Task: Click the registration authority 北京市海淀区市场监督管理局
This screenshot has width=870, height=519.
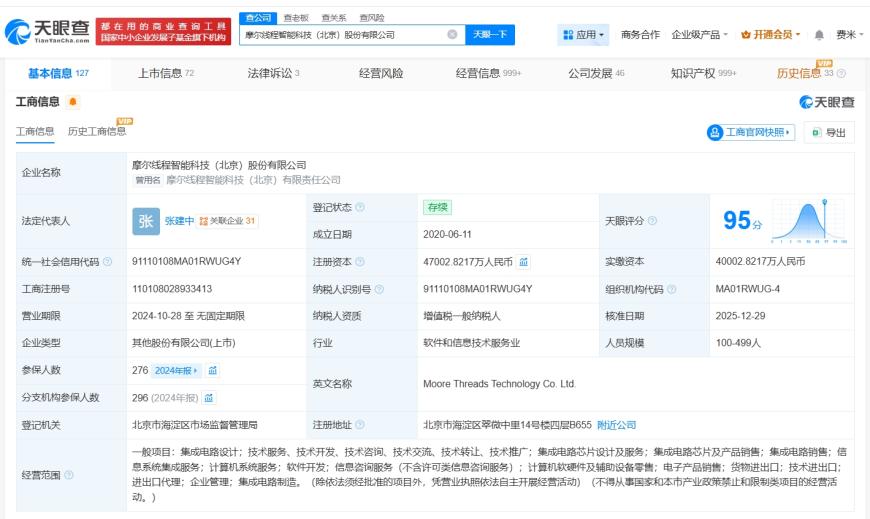Action: click(x=195, y=425)
